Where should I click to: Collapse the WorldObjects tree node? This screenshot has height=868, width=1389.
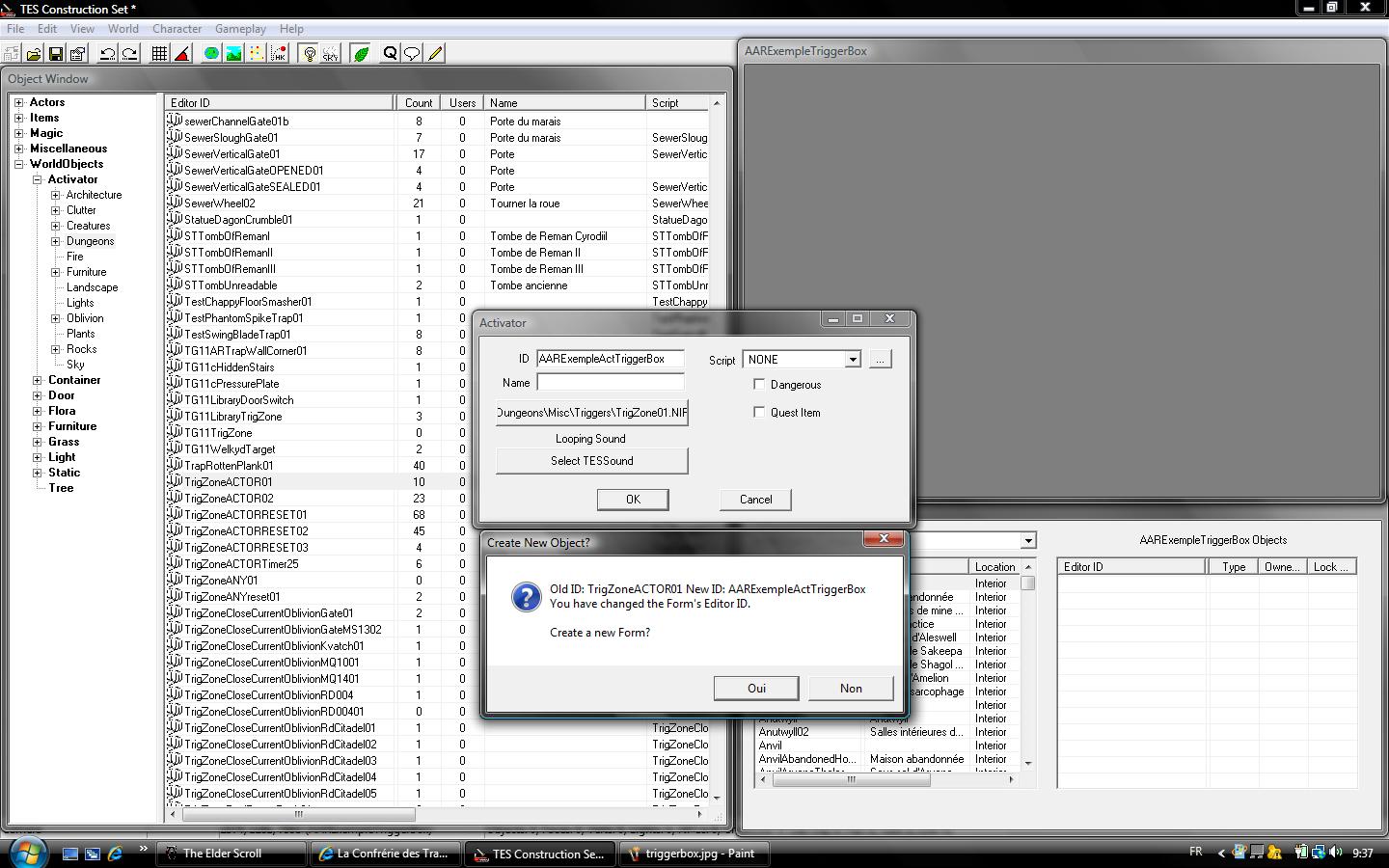tap(18, 164)
